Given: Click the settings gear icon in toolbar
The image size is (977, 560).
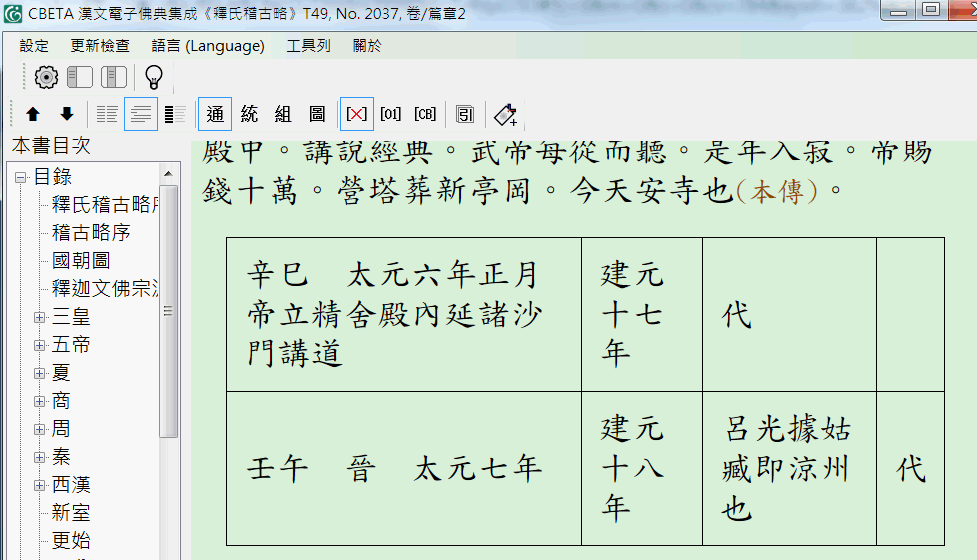Looking at the screenshot, I should 47,77.
